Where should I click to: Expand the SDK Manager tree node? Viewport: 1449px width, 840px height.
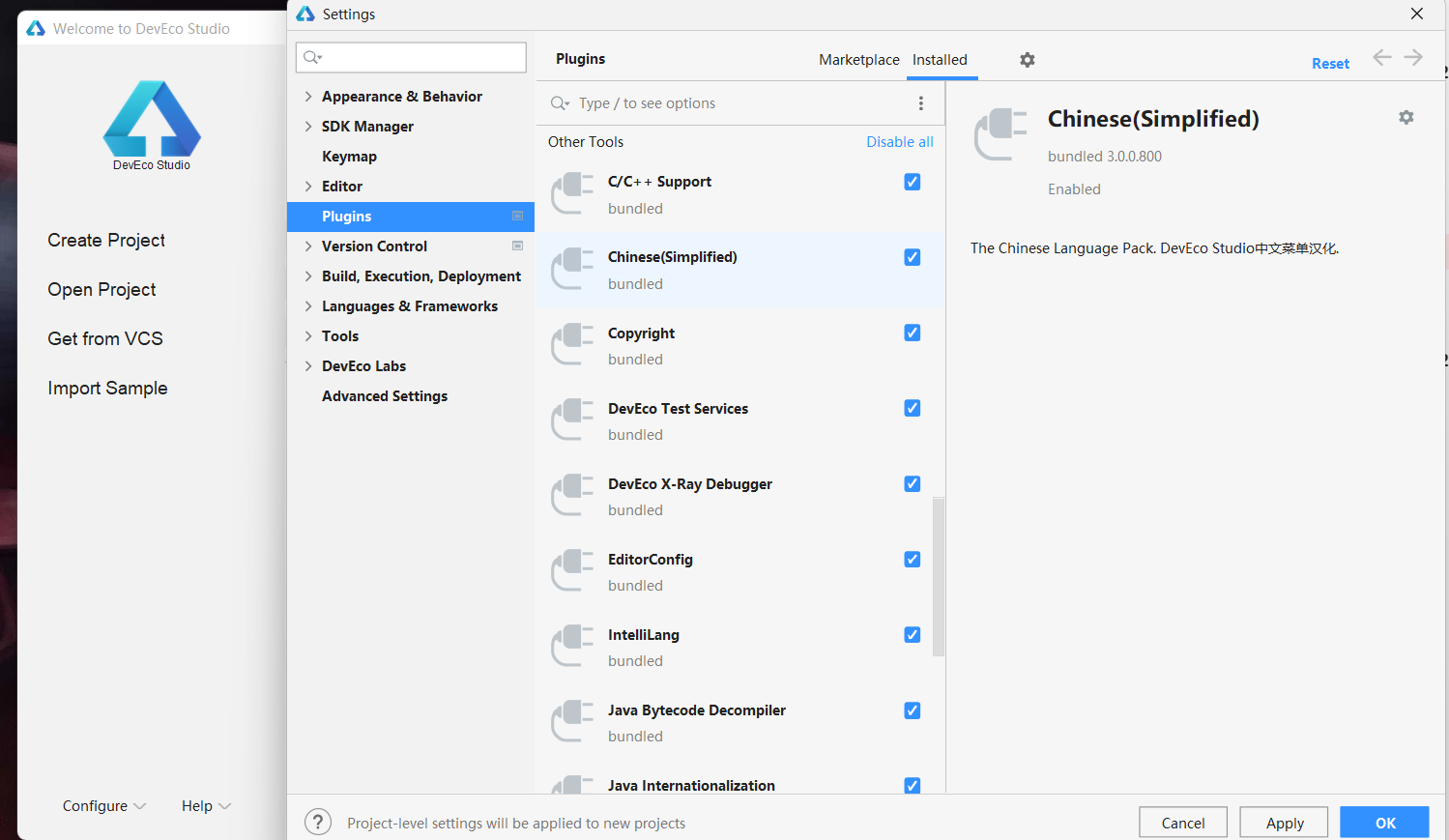click(x=308, y=127)
